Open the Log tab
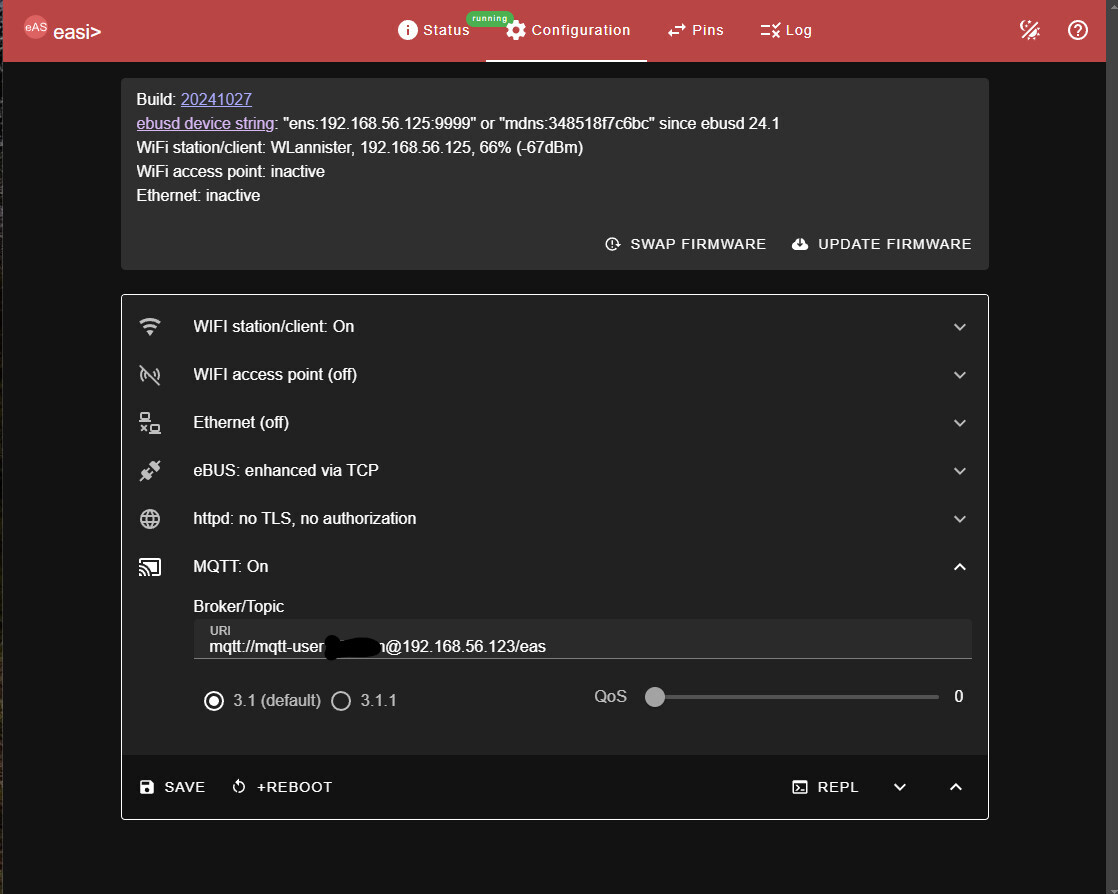 point(786,30)
